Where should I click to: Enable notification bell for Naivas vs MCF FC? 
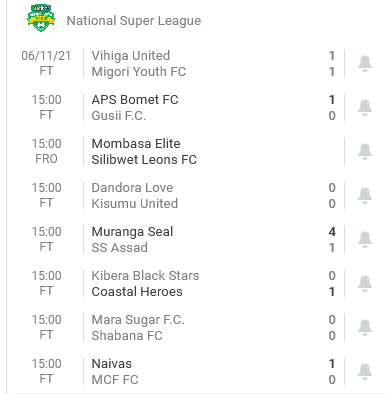(x=365, y=371)
